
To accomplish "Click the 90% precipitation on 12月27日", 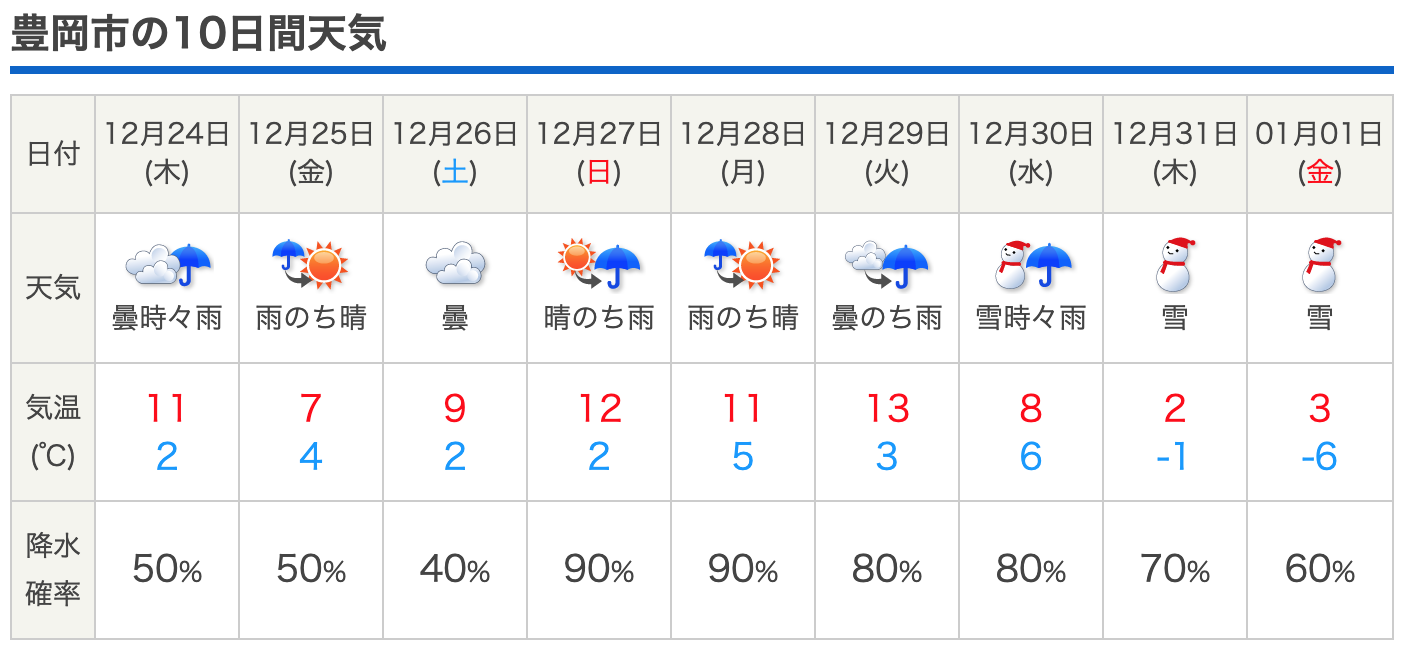I will click(599, 570).
